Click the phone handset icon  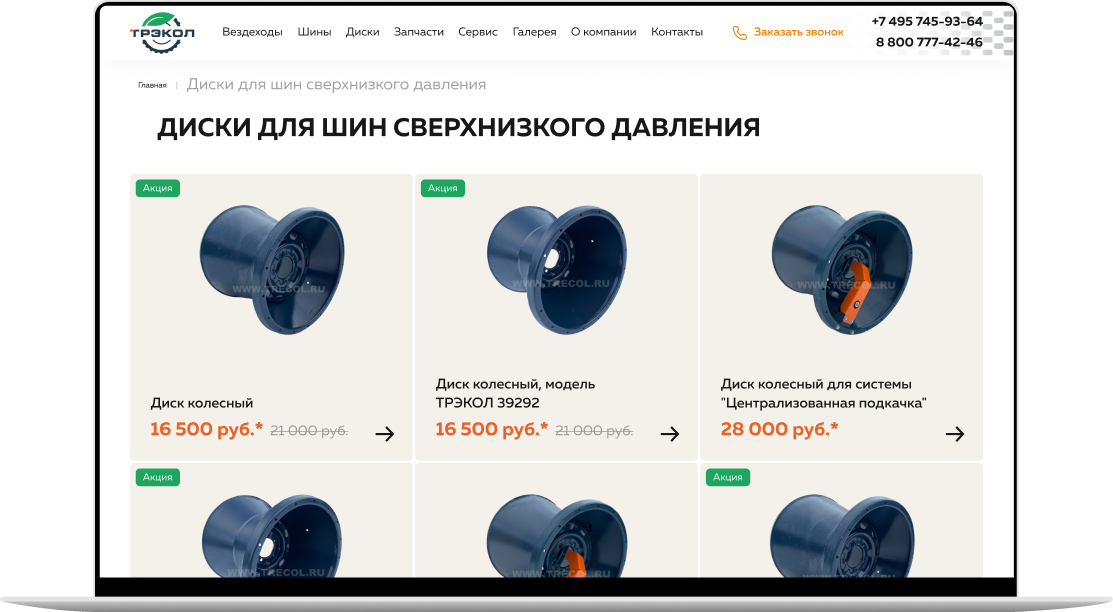(x=740, y=33)
